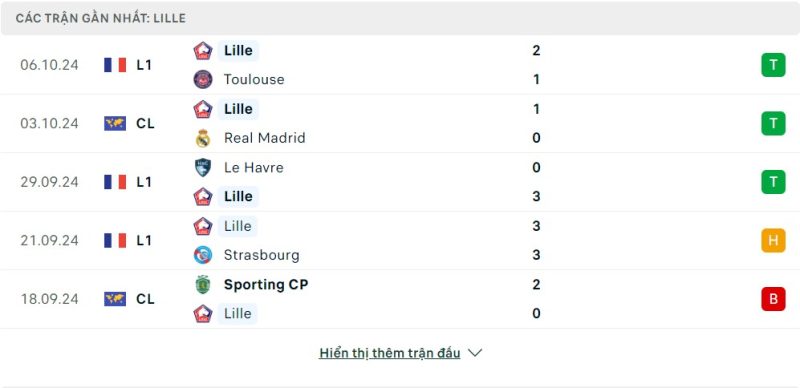Open the Sporting CP team name

coord(266,284)
